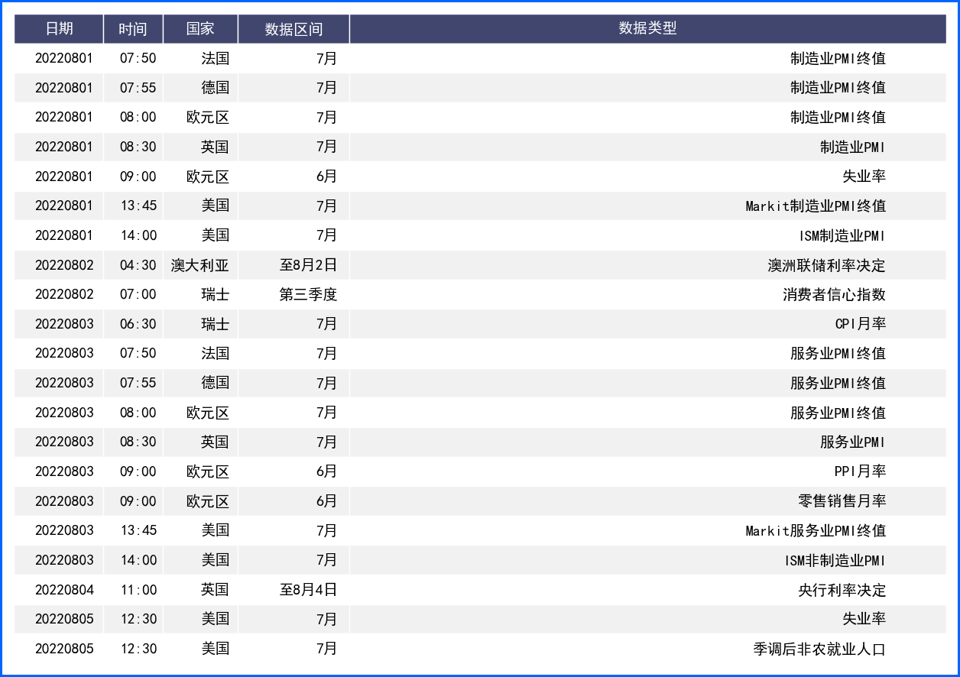The width and height of the screenshot is (960, 677).
Task: Click the Markit服务业PMI终值 entry
Action: click(815, 530)
